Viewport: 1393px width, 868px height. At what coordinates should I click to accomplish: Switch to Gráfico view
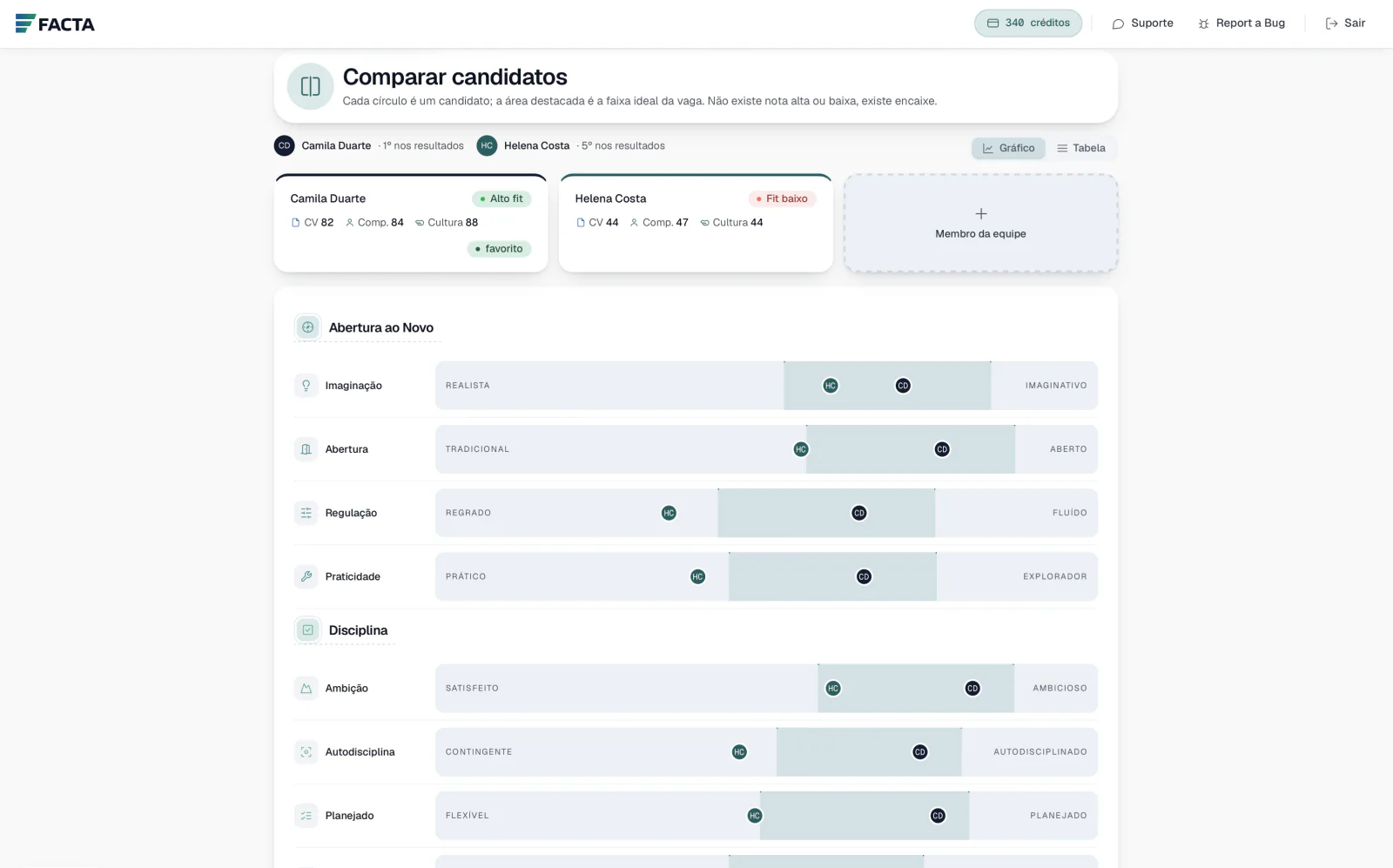point(1008,148)
